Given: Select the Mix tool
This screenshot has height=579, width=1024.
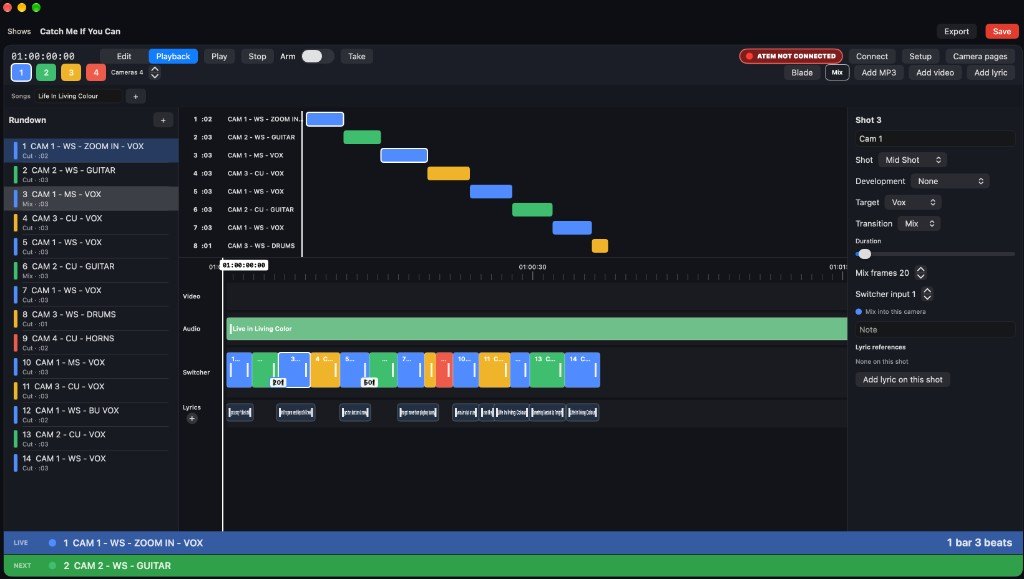Looking at the screenshot, I should click(837, 72).
